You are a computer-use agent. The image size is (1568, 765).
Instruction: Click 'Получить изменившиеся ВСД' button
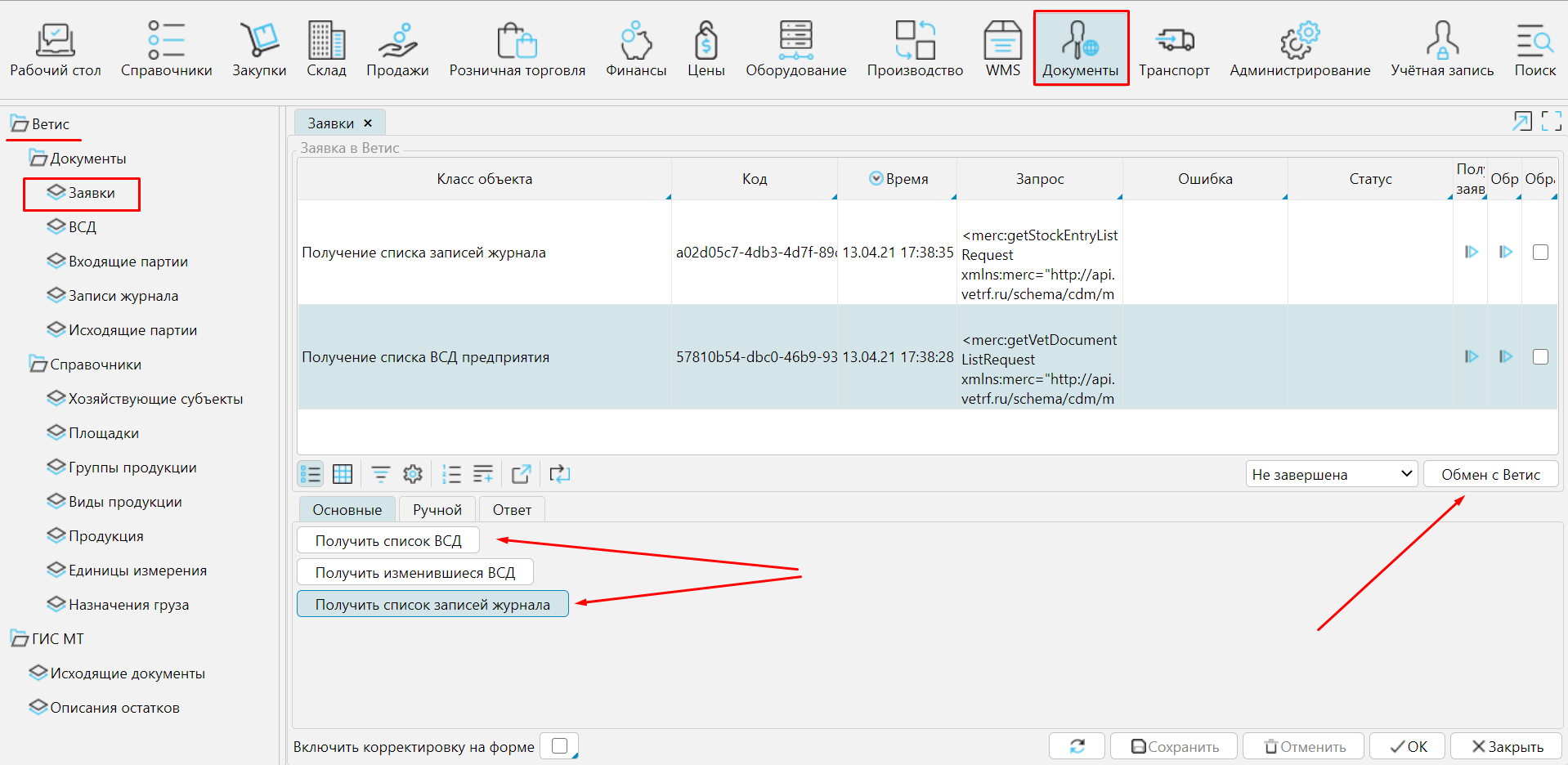pyautogui.click(x=414, y=573)
